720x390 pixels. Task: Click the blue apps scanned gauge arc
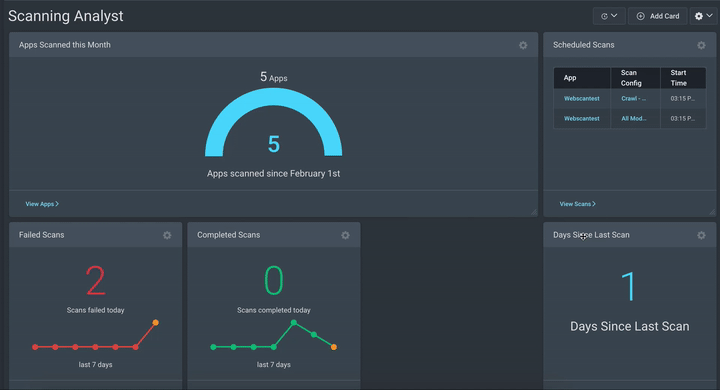[274, 97]
